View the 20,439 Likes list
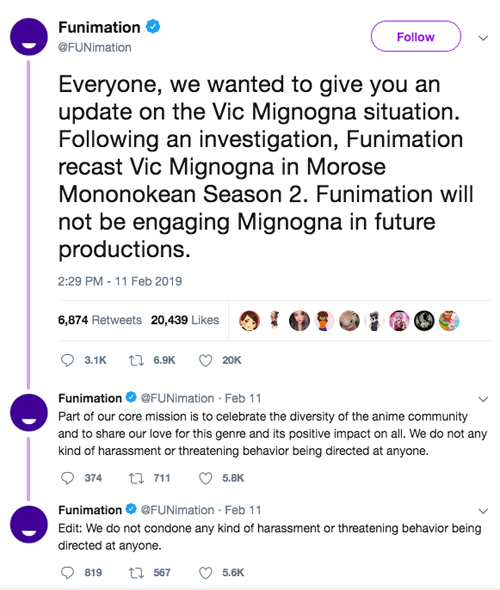This screenshot has width=500, height=590. (x=185, y=320)
